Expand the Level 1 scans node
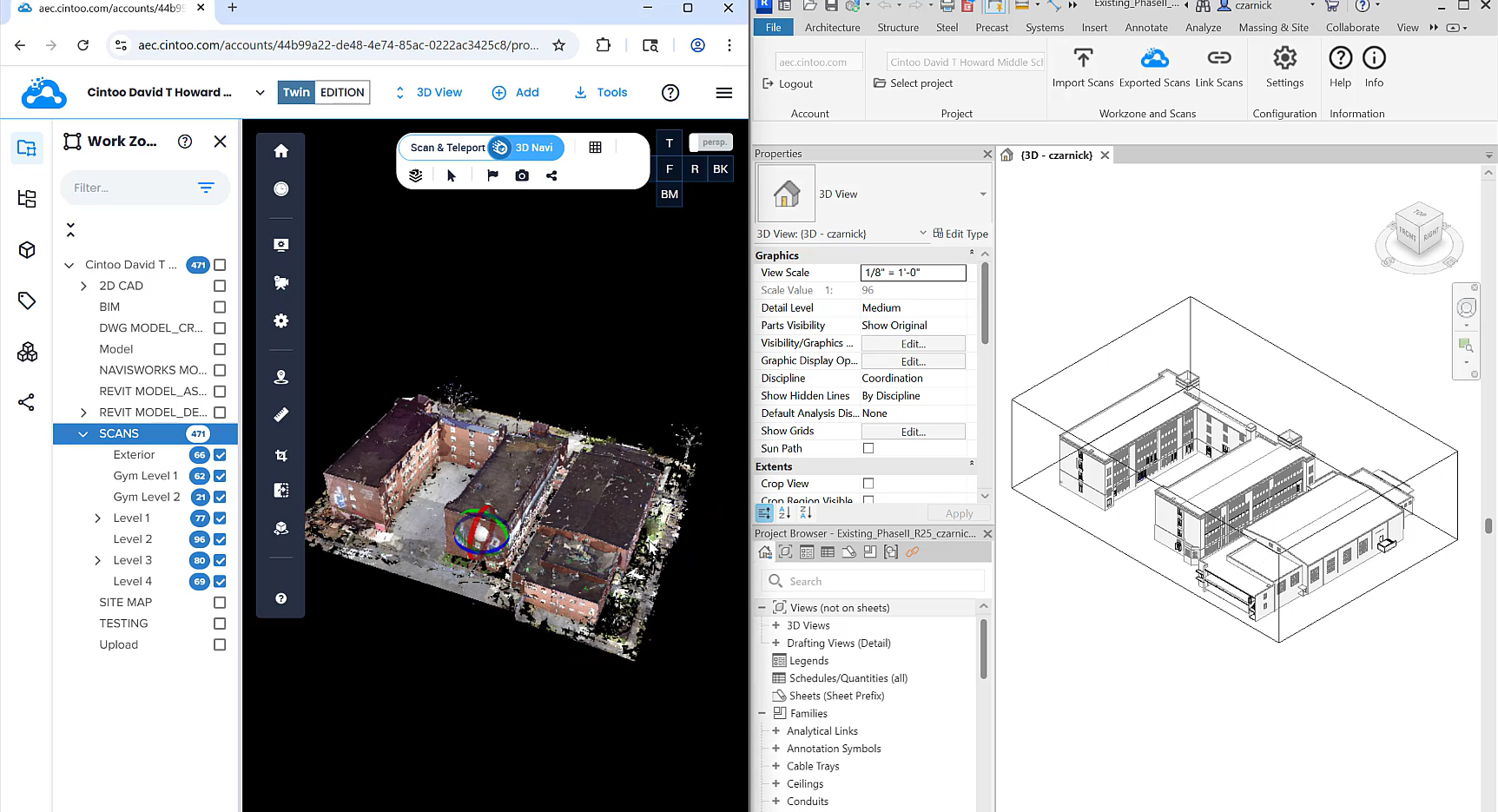1498x812 pixels. click(97, 518)
